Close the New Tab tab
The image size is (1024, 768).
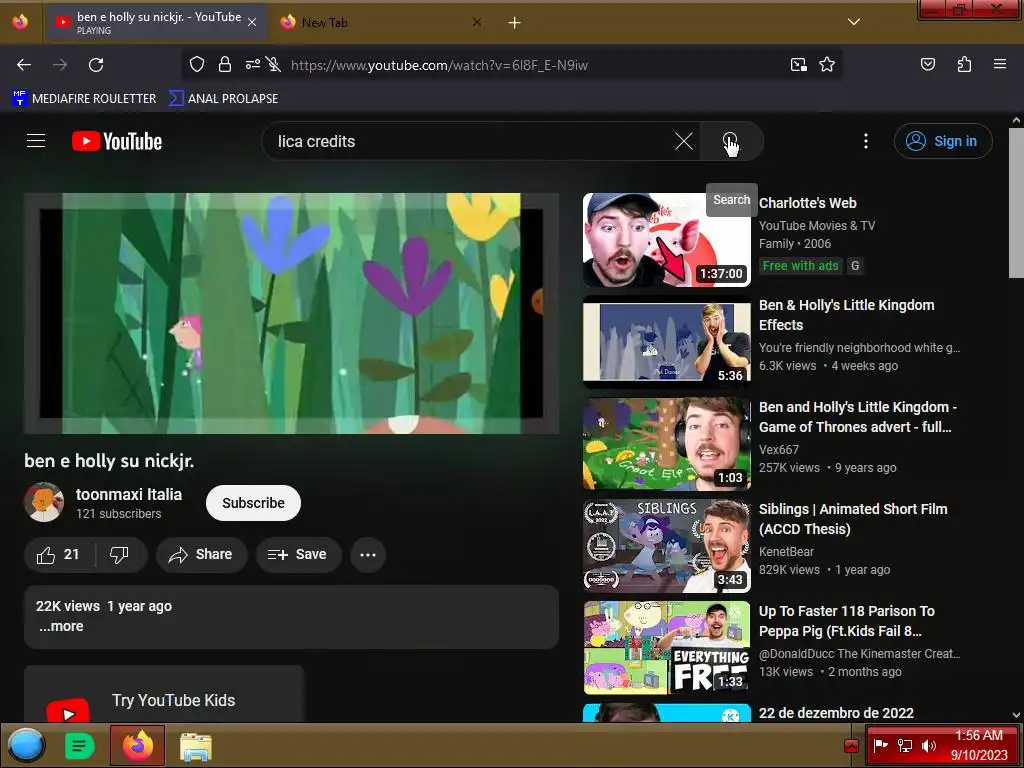(x=477, y=22)
